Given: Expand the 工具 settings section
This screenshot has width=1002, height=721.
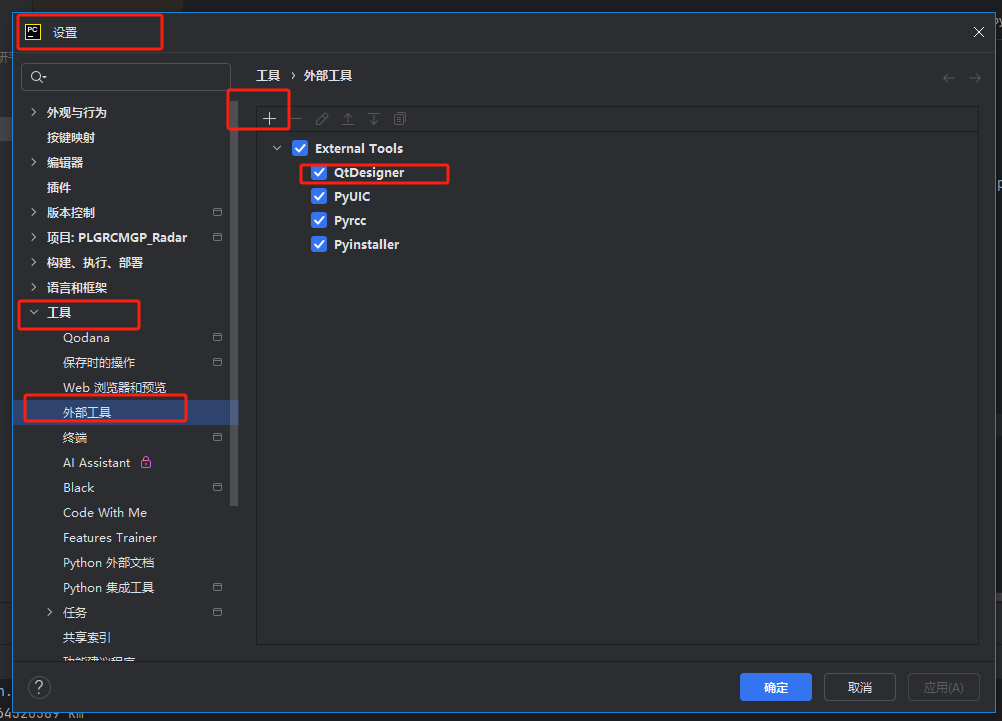Looking at the screenshot, I should (33, 312).
